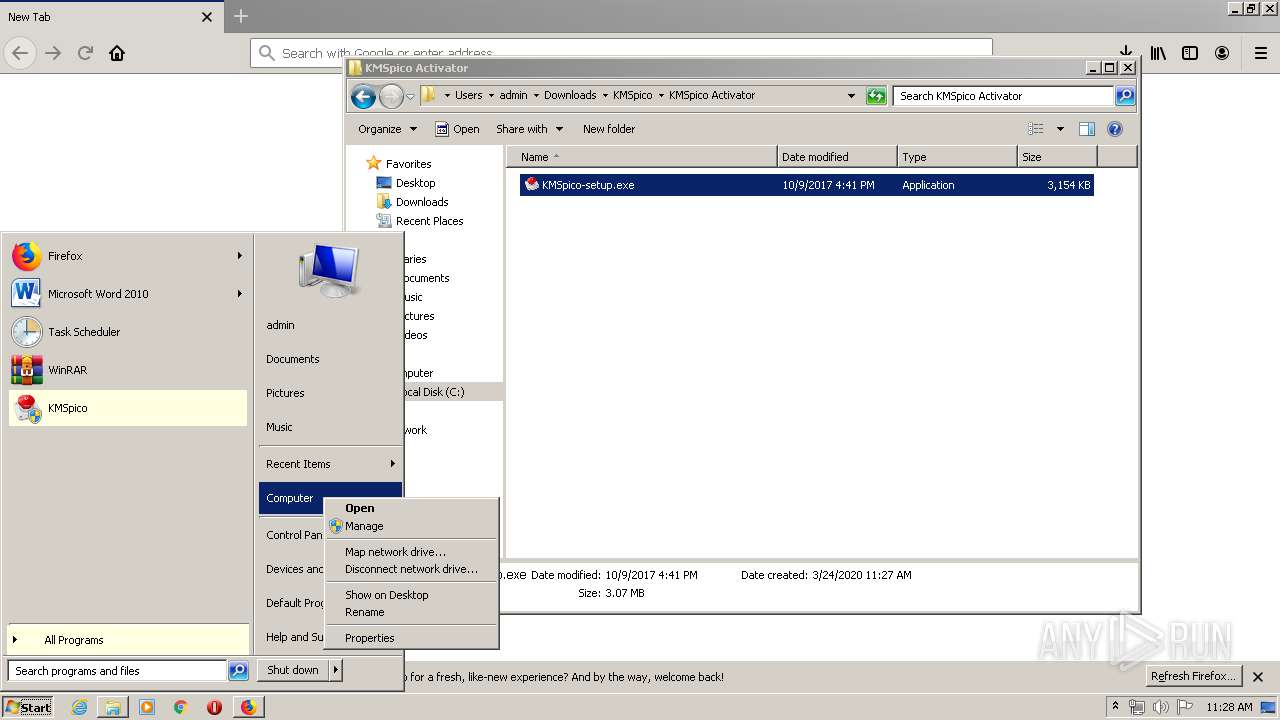Open the Shut down options arrow
This screenshot has height=720, width=1280.
pos(336,670)
